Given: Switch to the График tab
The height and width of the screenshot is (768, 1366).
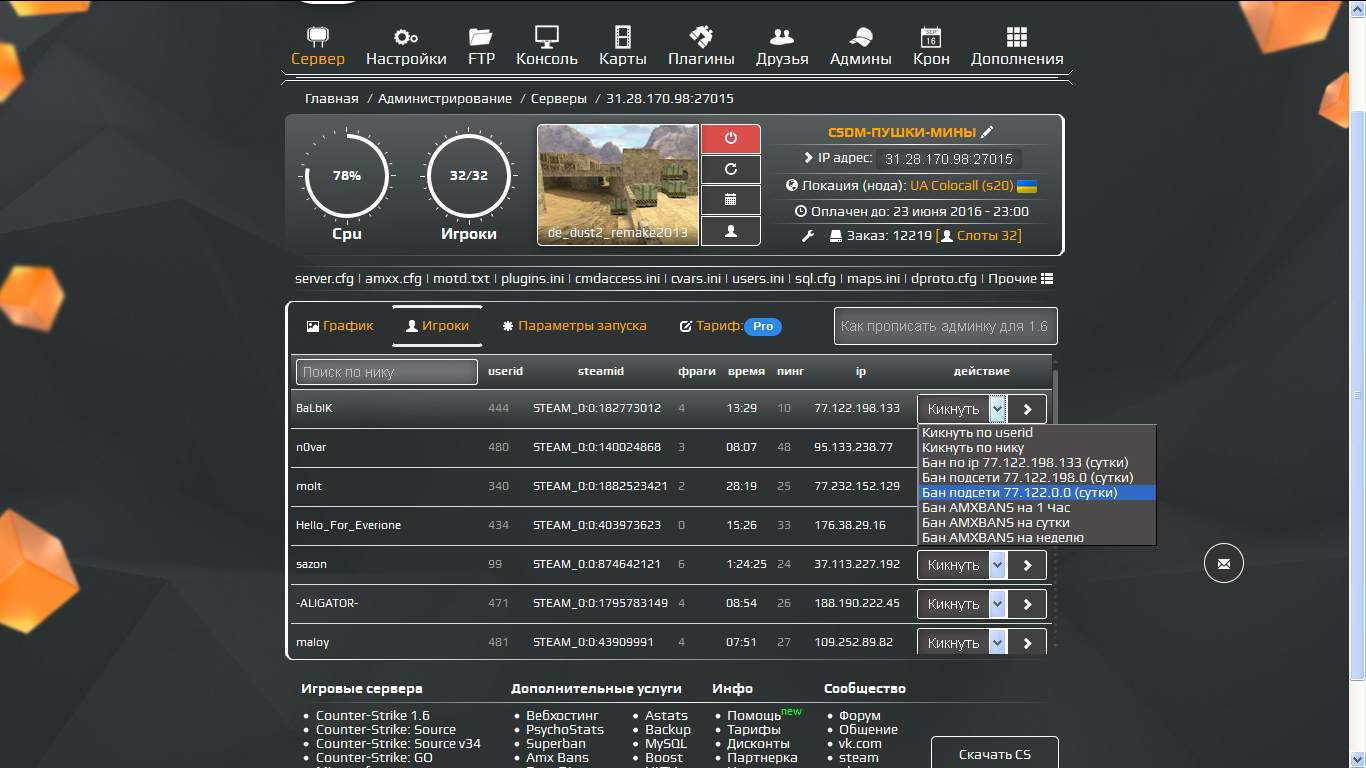Looking at the screenshot, I should point(340,326).
